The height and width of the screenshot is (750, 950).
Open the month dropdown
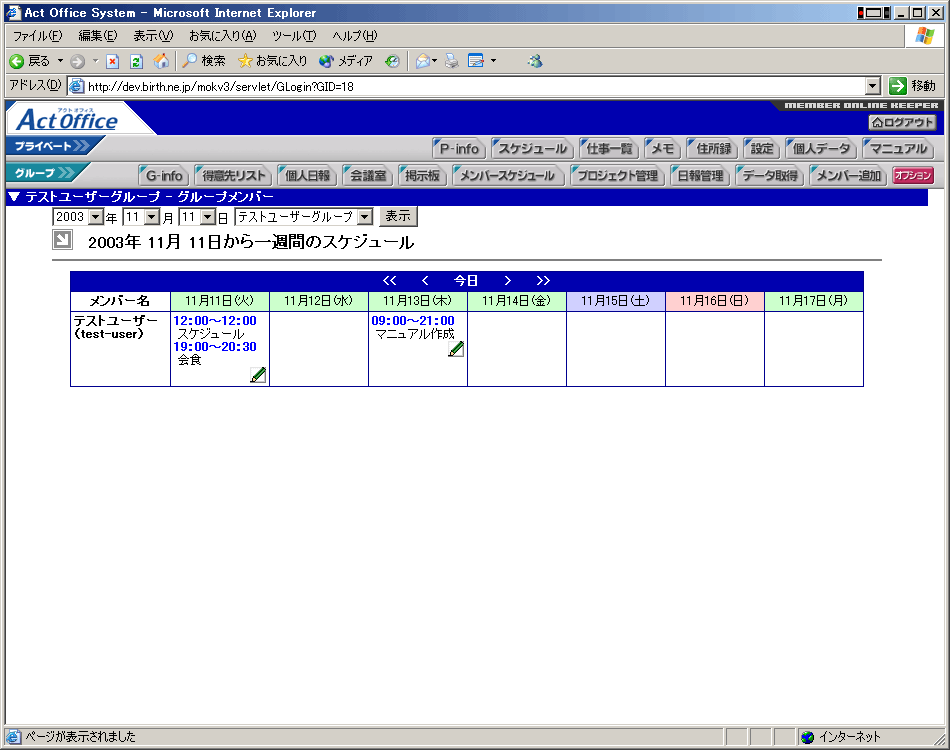point(141,217)
